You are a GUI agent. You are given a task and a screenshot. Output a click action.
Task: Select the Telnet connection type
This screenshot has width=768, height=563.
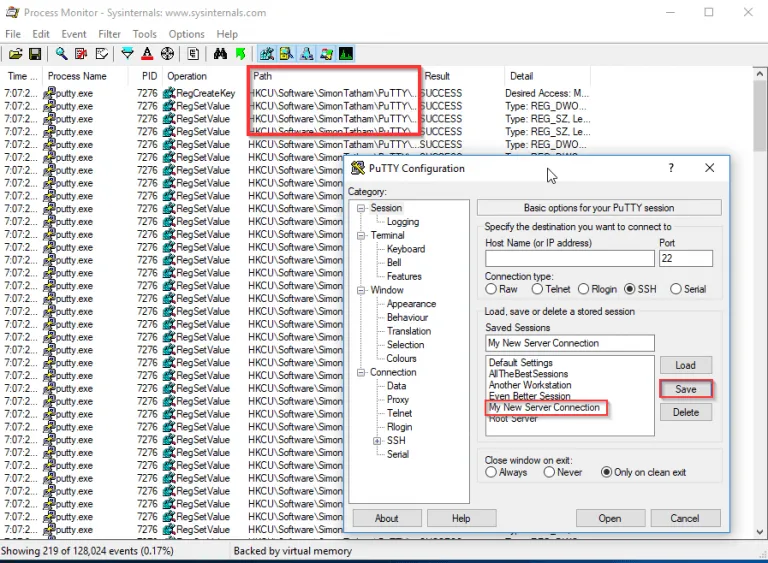click(537, 289)
